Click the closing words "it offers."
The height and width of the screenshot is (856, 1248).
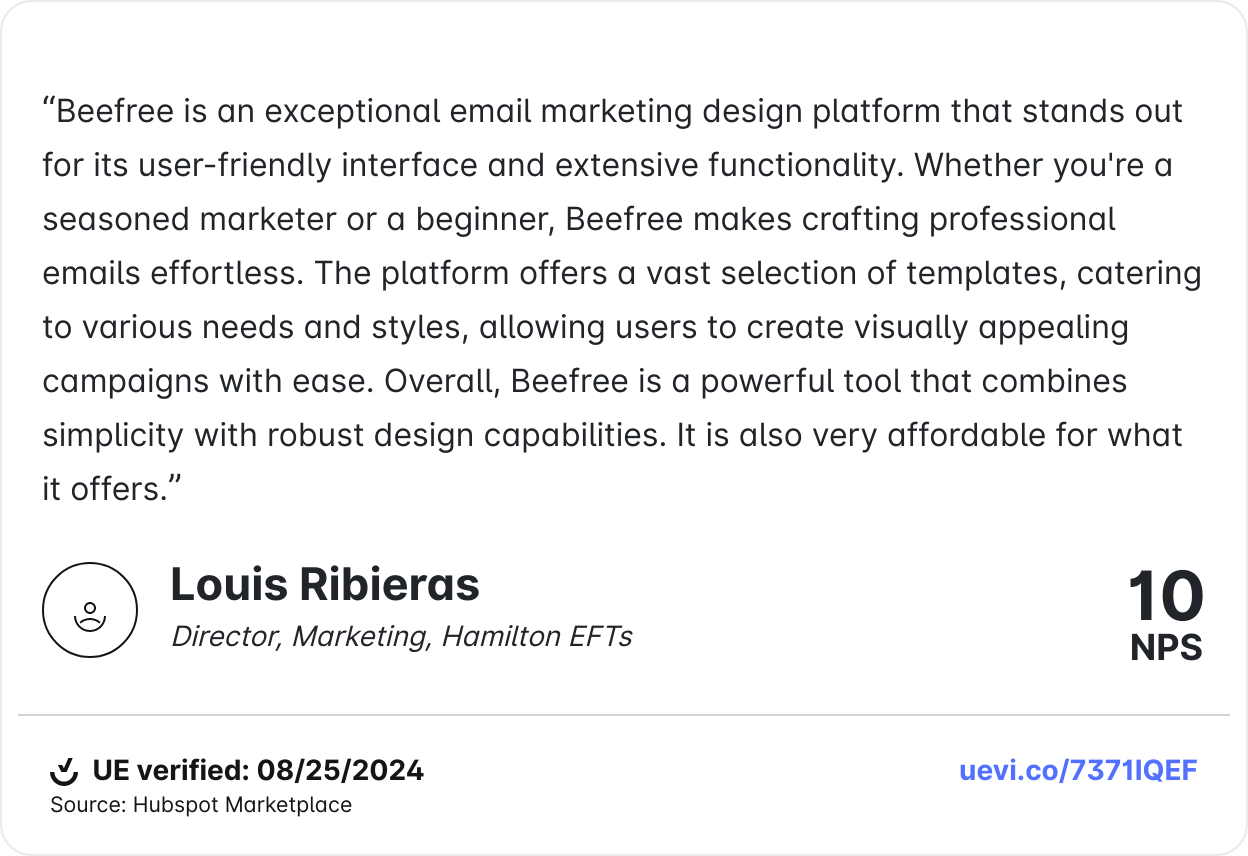click(111, 489)
